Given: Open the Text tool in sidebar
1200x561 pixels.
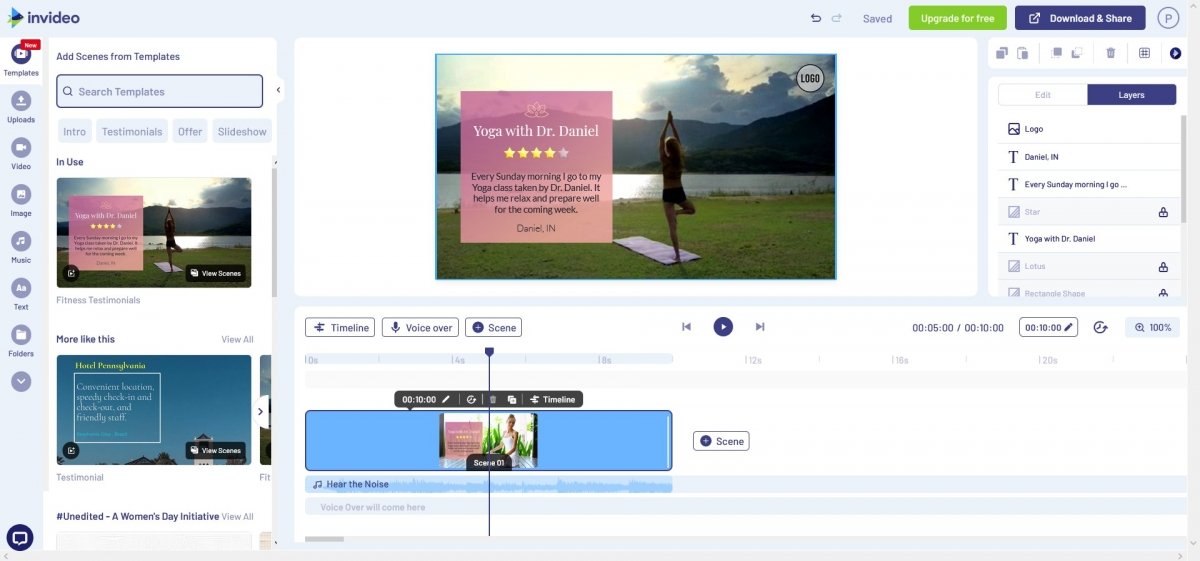Looking at the screenshot, I should pos(21,293).
